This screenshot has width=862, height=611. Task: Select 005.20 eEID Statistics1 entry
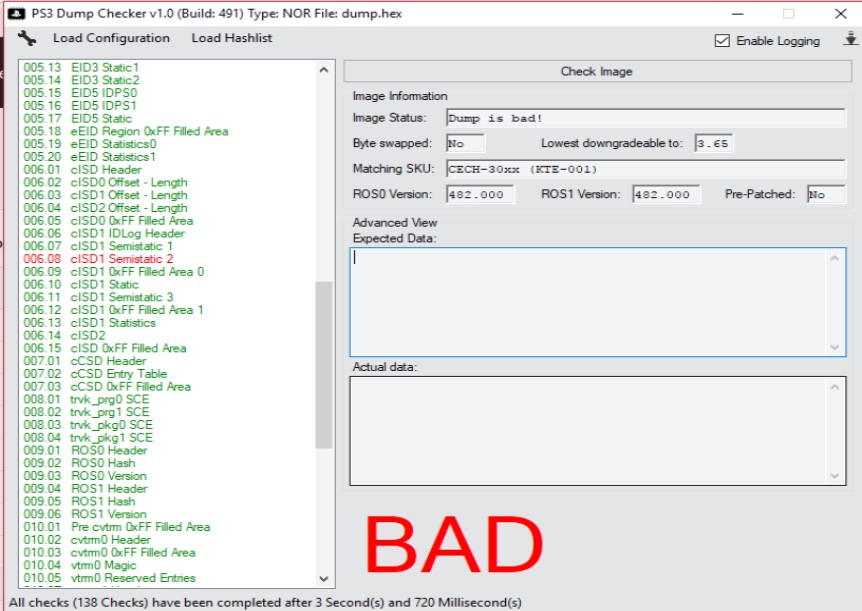[90, 156]
